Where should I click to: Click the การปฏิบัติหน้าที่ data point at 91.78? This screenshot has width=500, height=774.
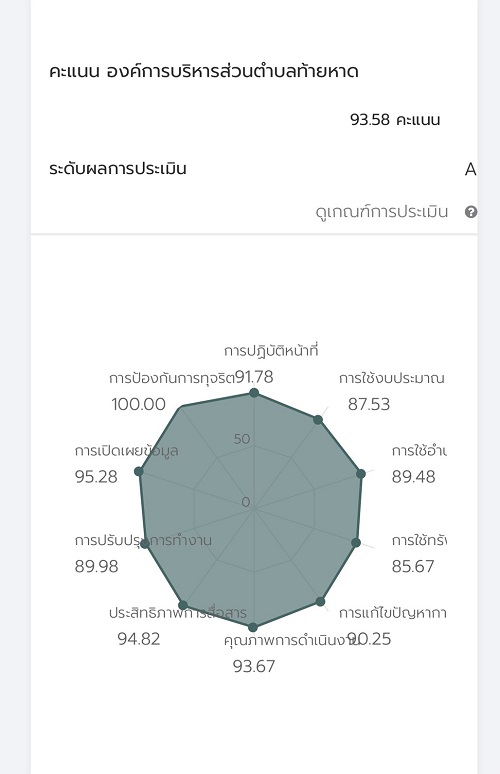pyautogui.click(x=254, y=393)
